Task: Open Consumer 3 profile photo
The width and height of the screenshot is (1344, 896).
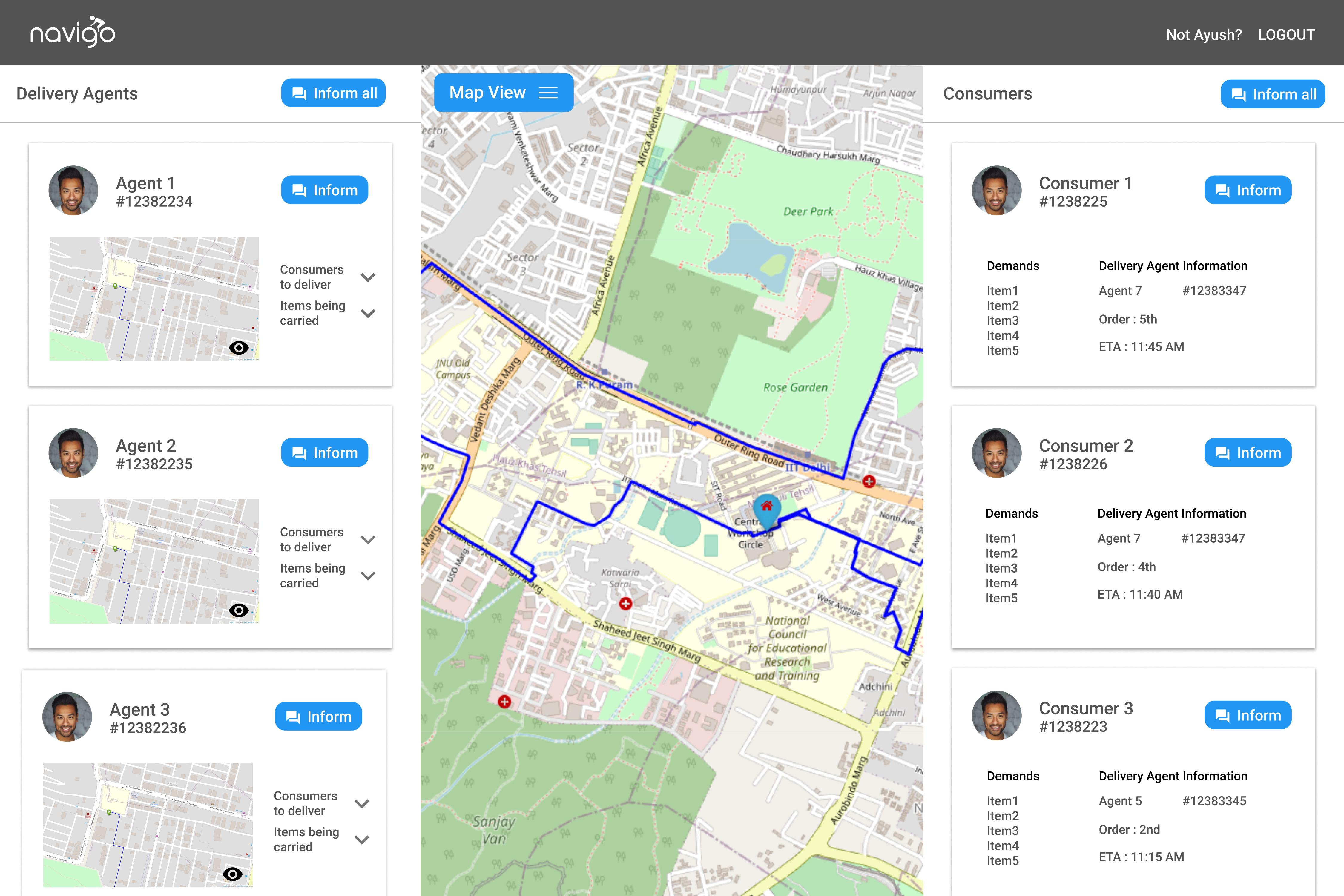Action: tap(997, 715)
